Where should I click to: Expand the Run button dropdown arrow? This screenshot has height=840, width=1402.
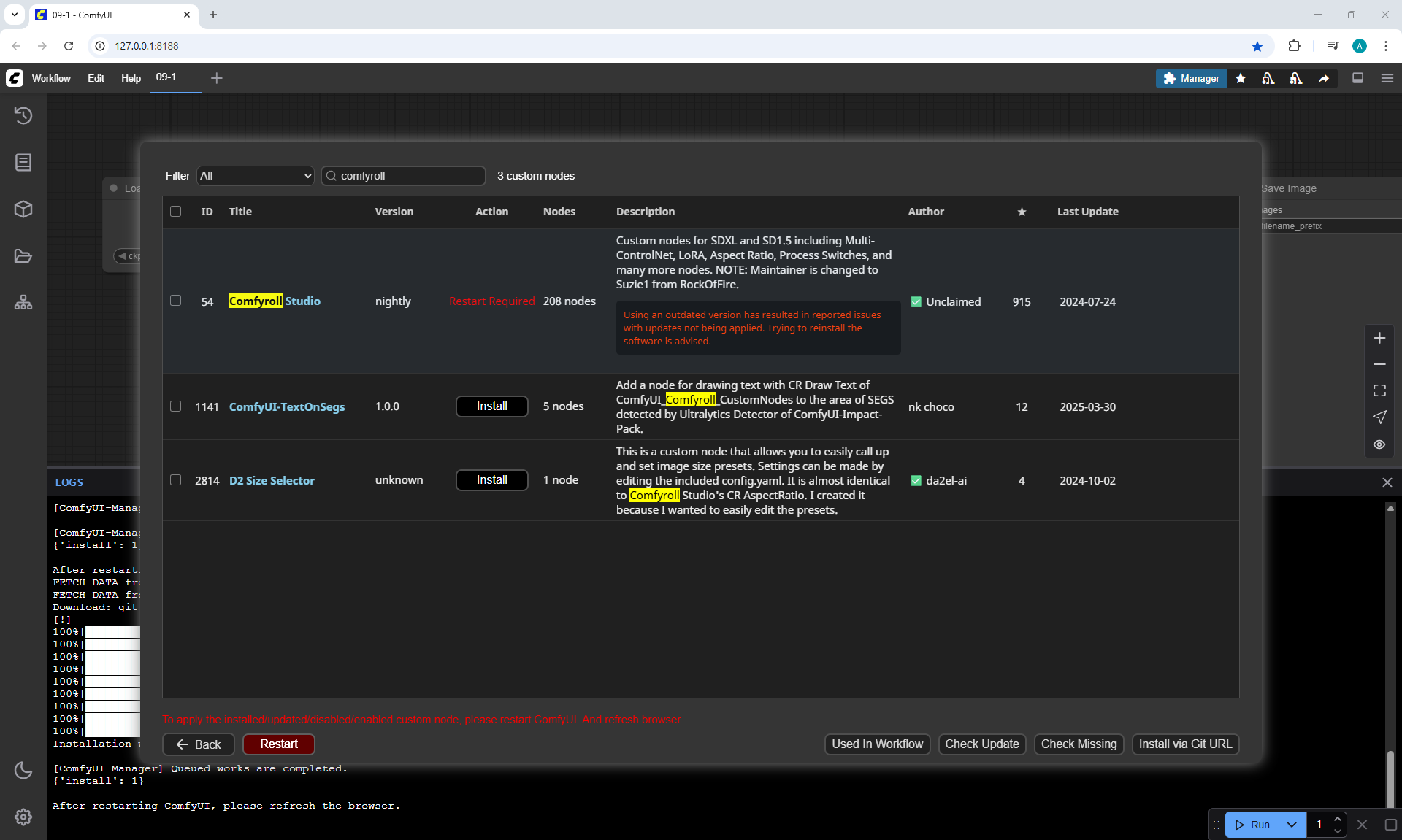click(1291, 825)
